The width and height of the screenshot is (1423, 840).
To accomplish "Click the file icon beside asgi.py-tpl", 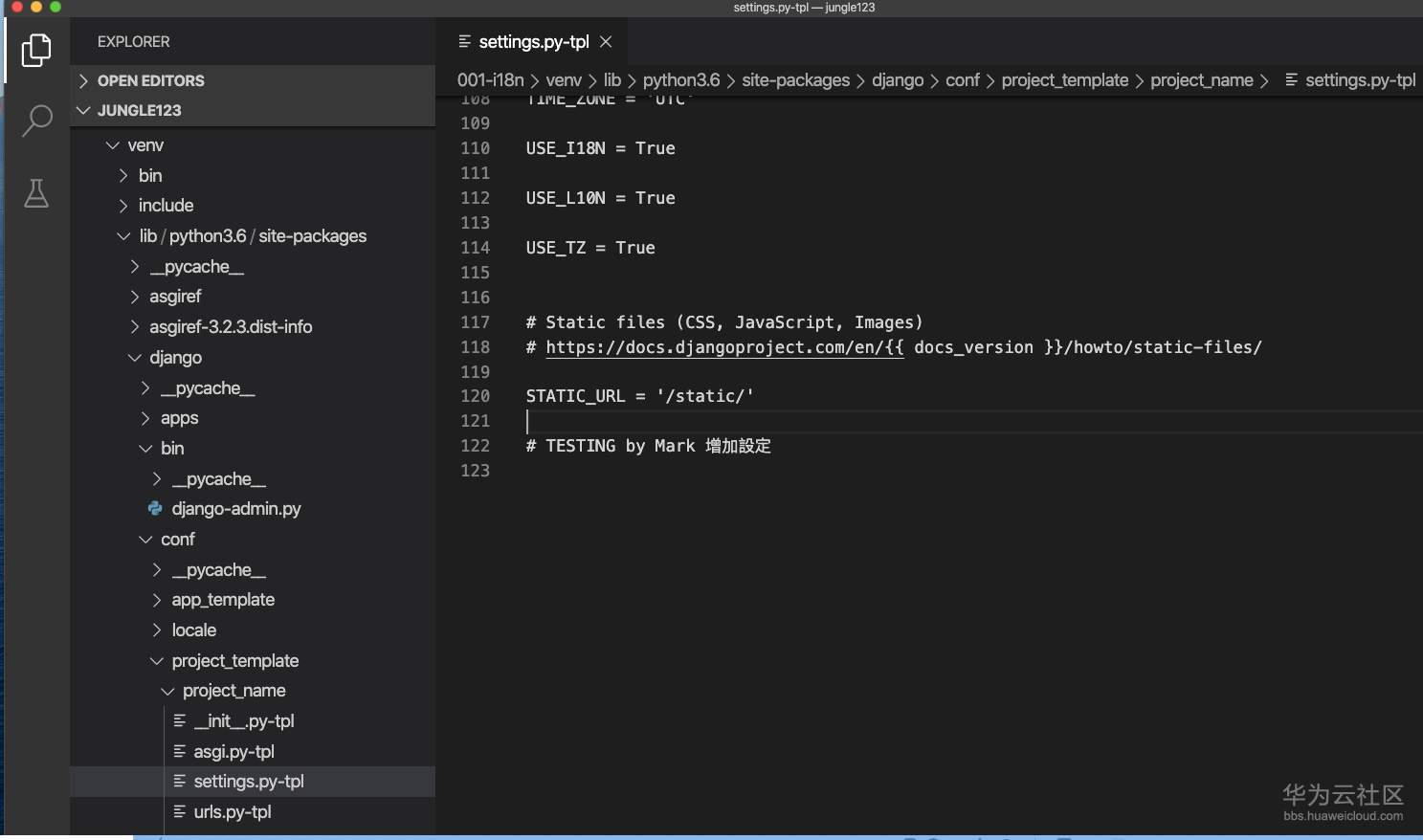I will (x=179, y=752).
